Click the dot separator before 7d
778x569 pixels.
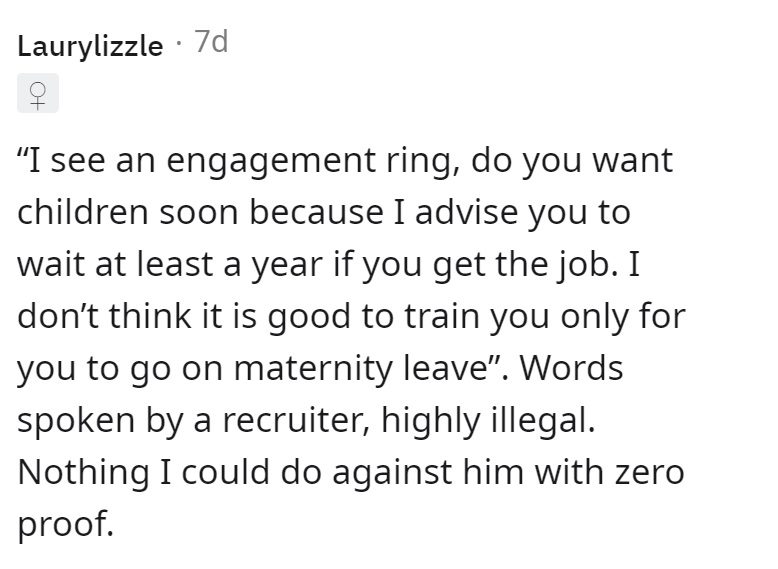pyautogui.click(x=179, y=43)
